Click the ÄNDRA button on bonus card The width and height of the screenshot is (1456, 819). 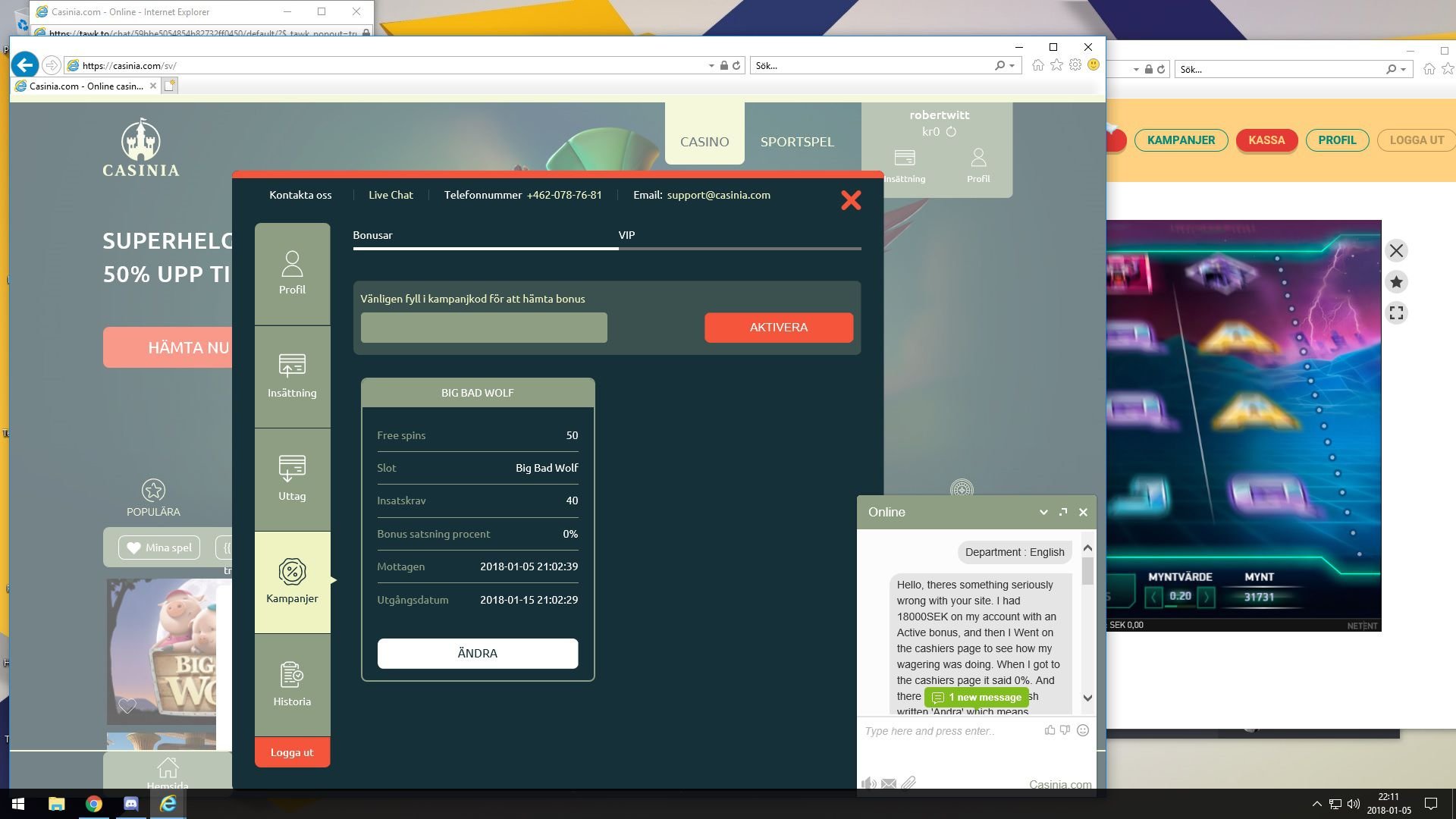click(x=478, y=654)
